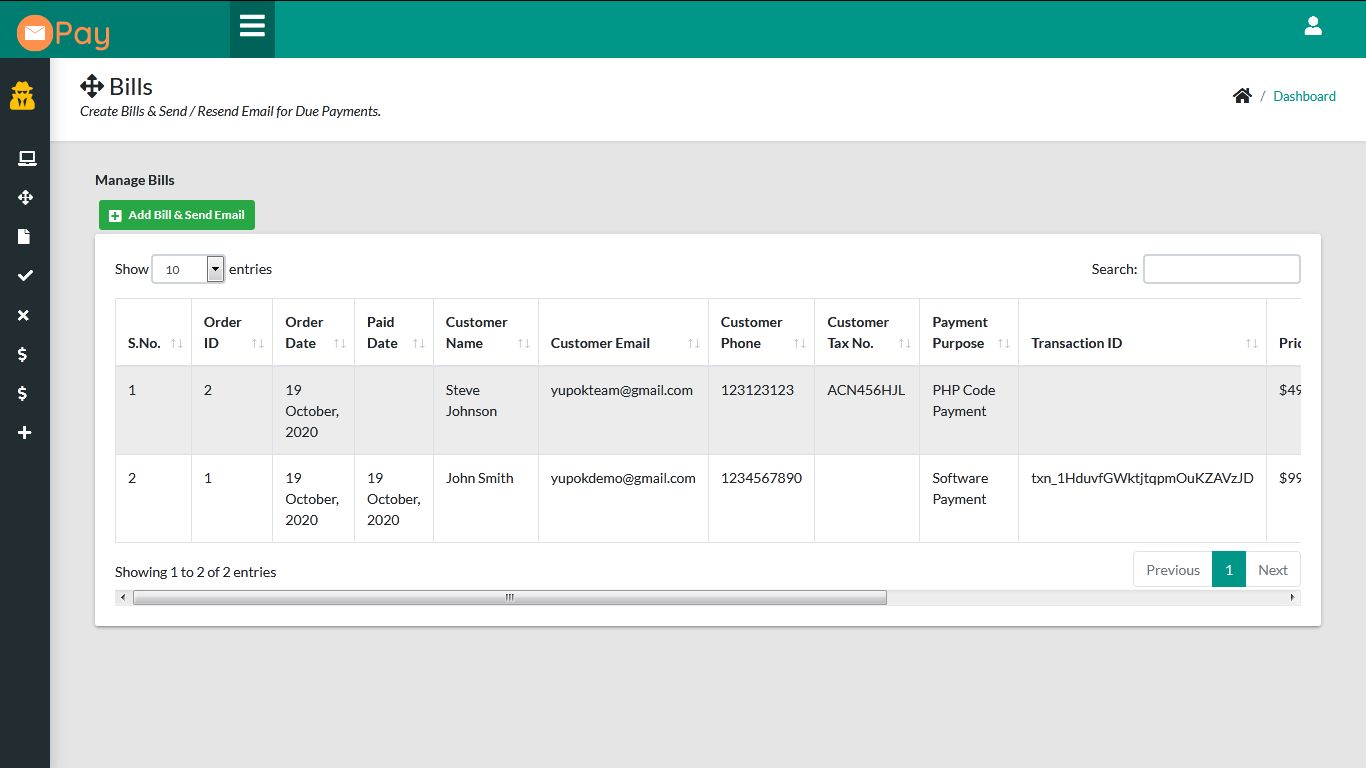
Task: Click the checkmark icon in the sidebar
Action: pyautogui.click(x=26, y=275)
